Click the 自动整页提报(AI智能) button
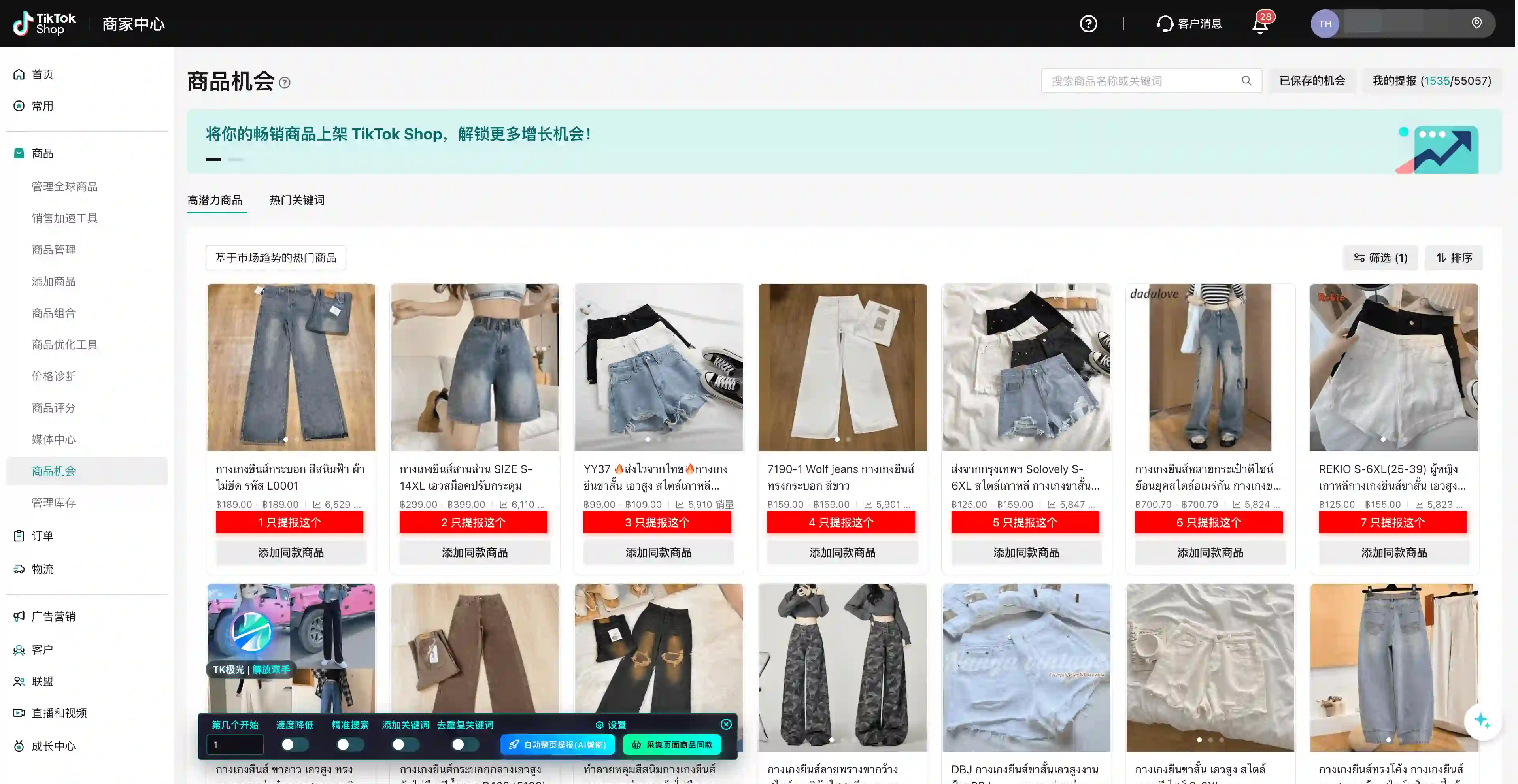Image resolution: width=1518 pixels, height=784 pixels. point(557,745)
